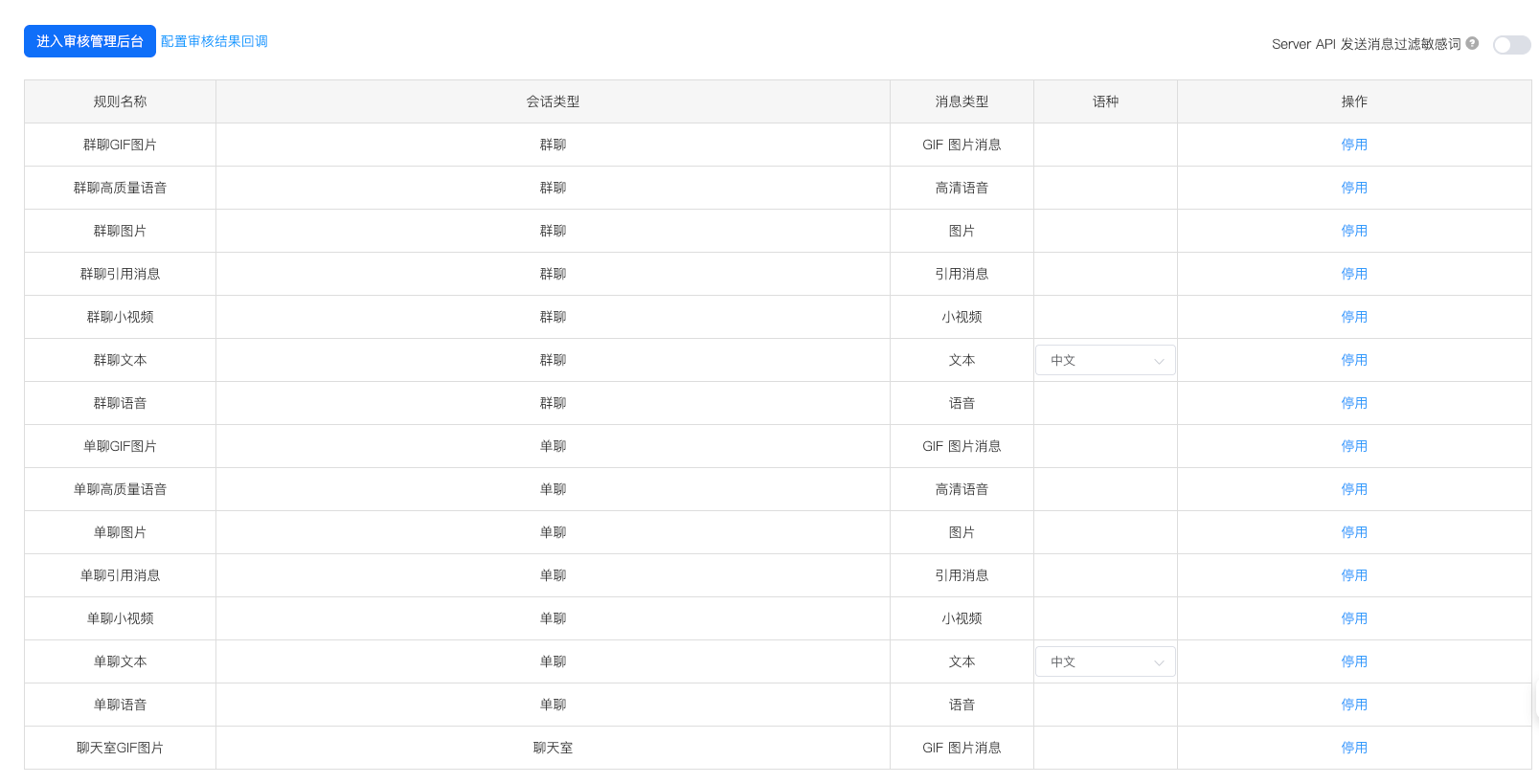Viewport: 1539px width, 784px height.
Task: Click 停用 for 单聊GIF图片 rule
Action: tap(1354, 446)
